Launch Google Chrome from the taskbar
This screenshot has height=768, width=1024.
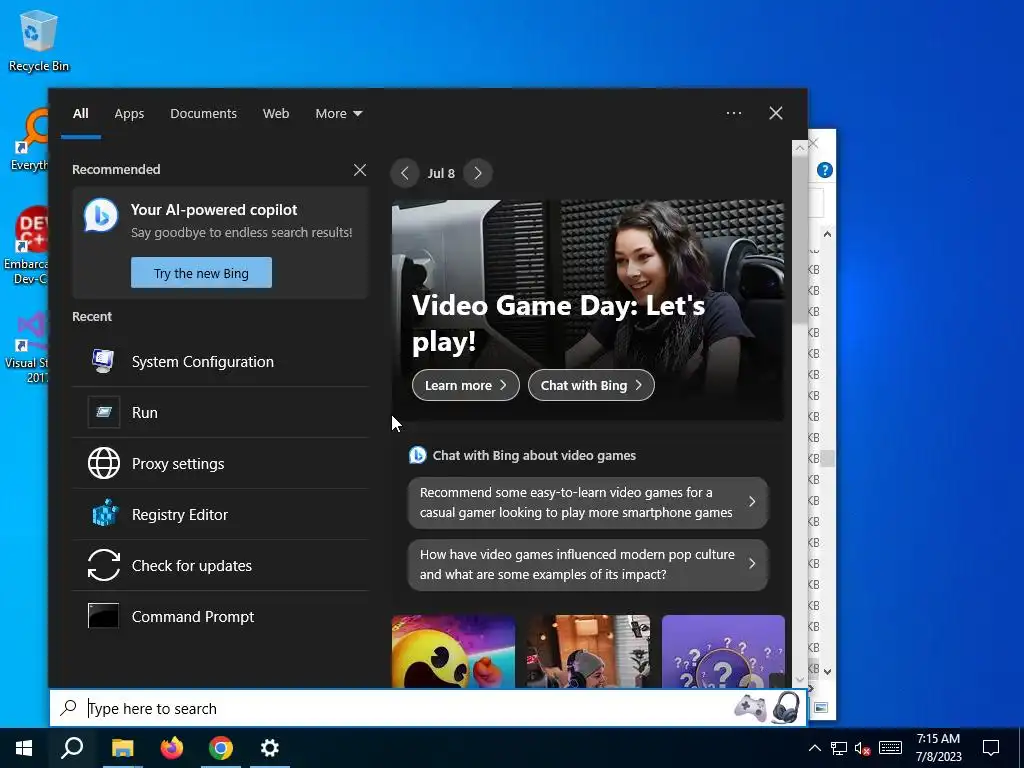click(x=221, y=748)
